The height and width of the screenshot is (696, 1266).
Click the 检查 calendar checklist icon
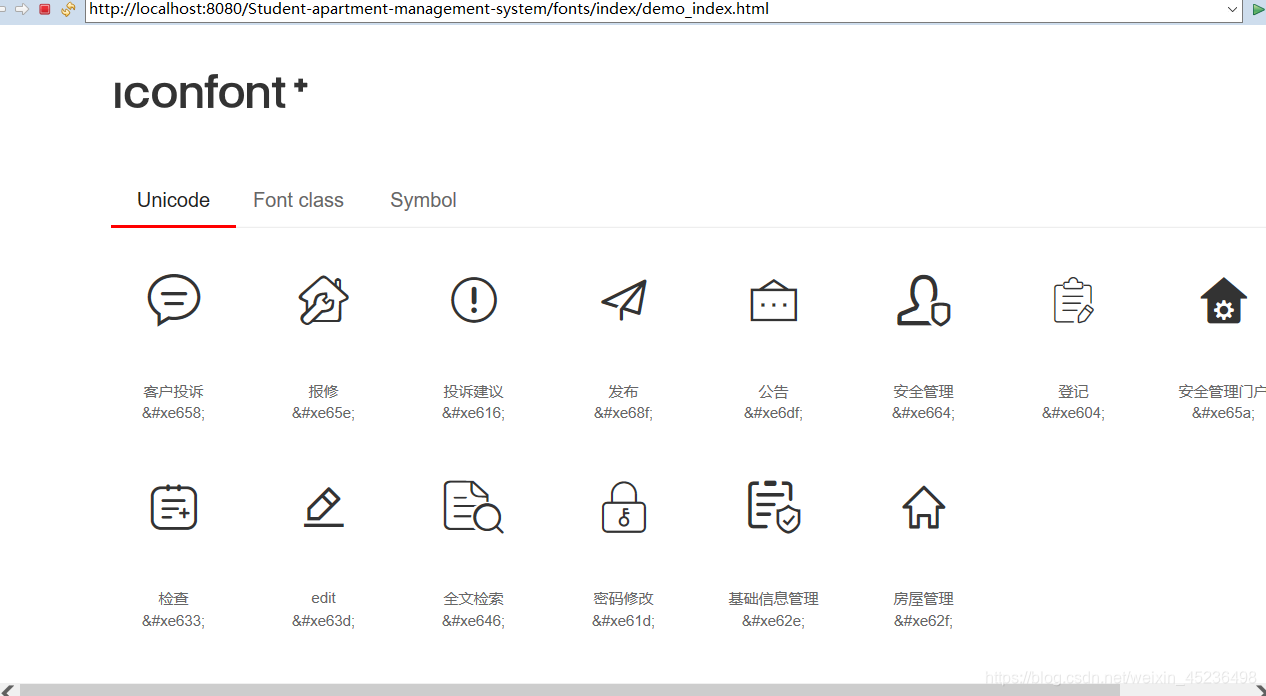tap(174, 507)
